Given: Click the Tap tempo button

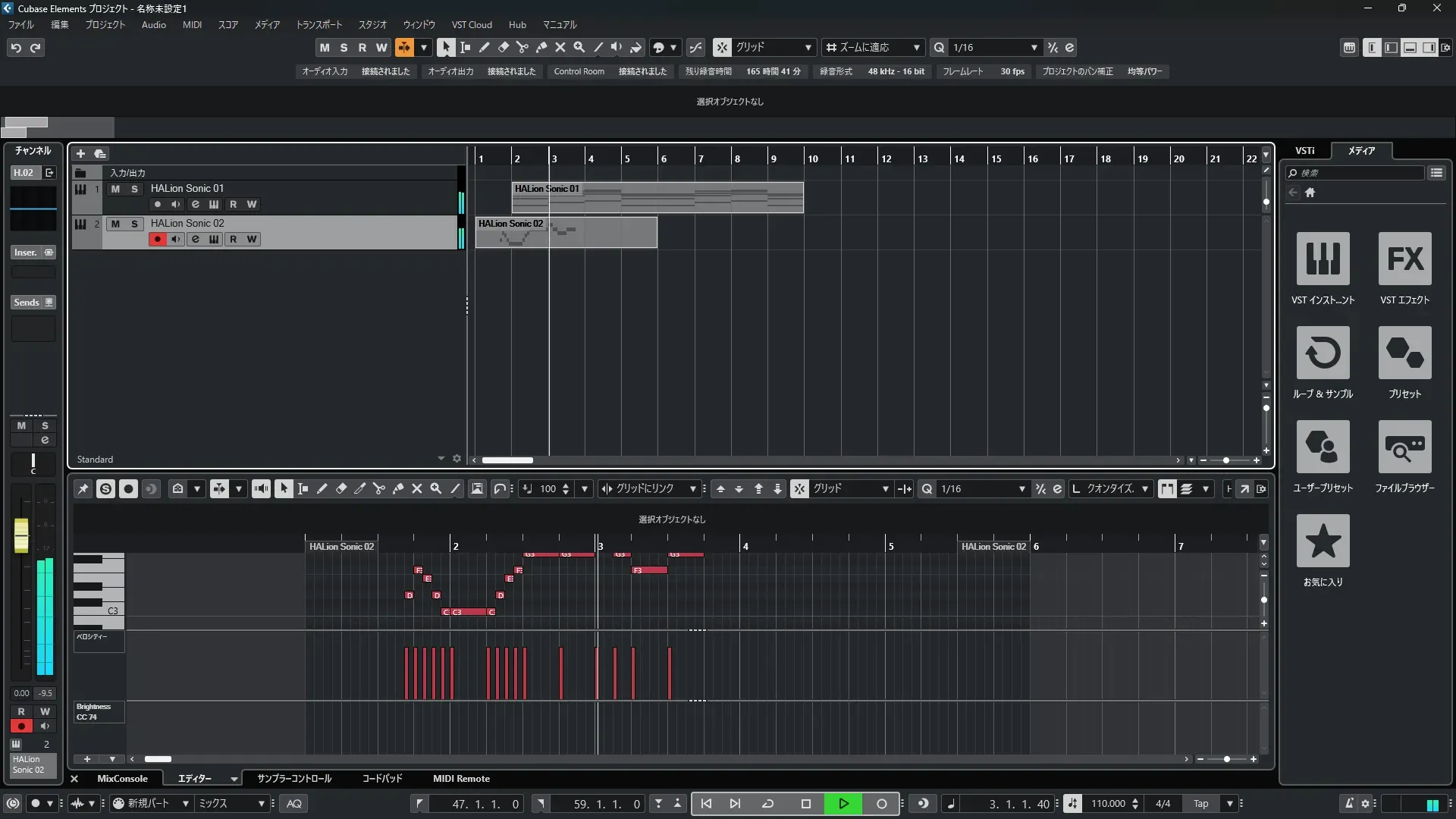Looking at the screenshot, I should (x=1200, y=803).
